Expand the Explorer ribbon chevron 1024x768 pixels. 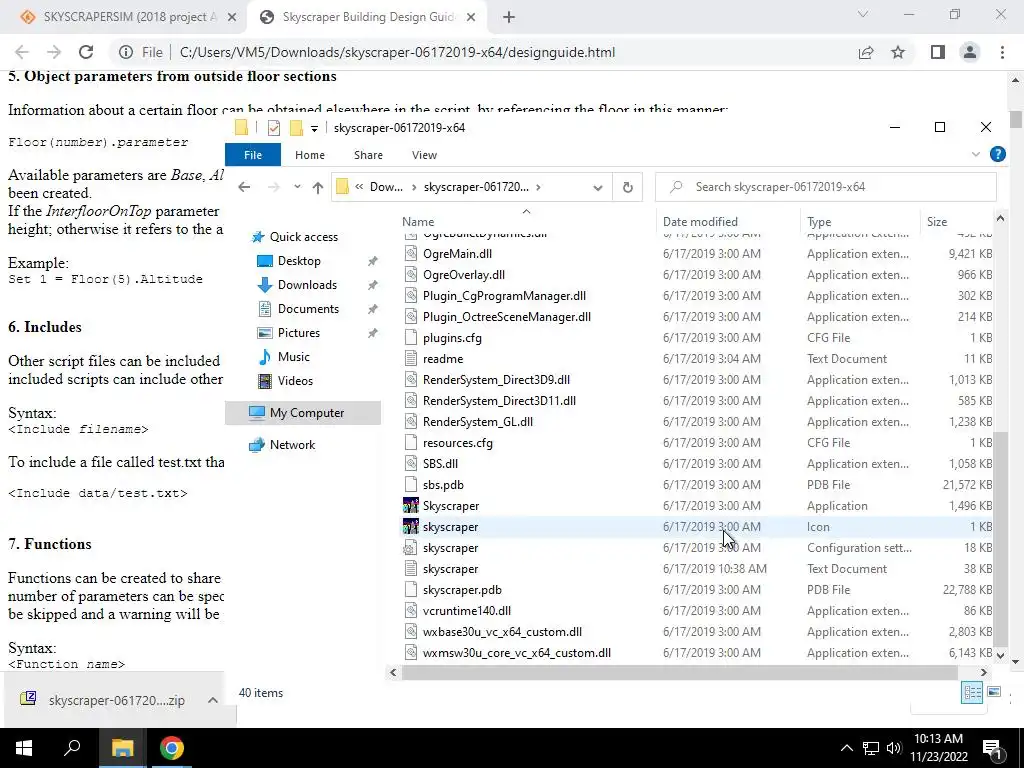click(x=976, y=154)
